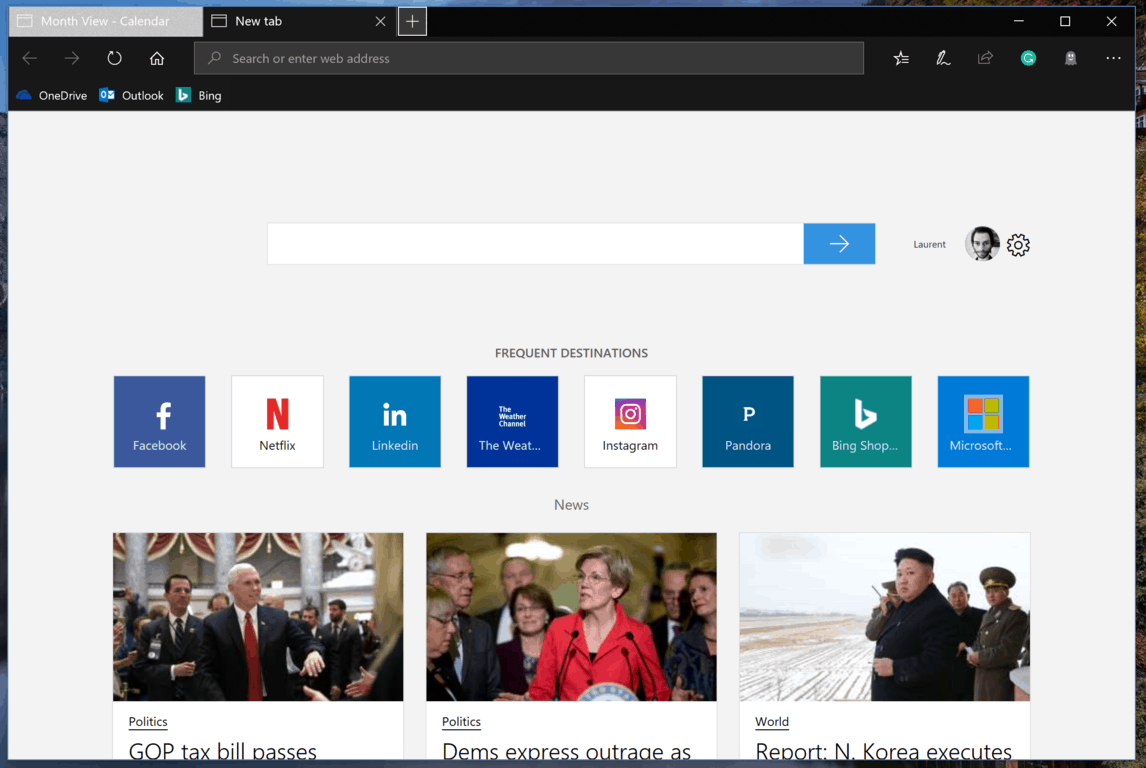Viewport: 1146px width, 768px height.
Task: Open page settings gear icon
Action: coord(1018,245)
